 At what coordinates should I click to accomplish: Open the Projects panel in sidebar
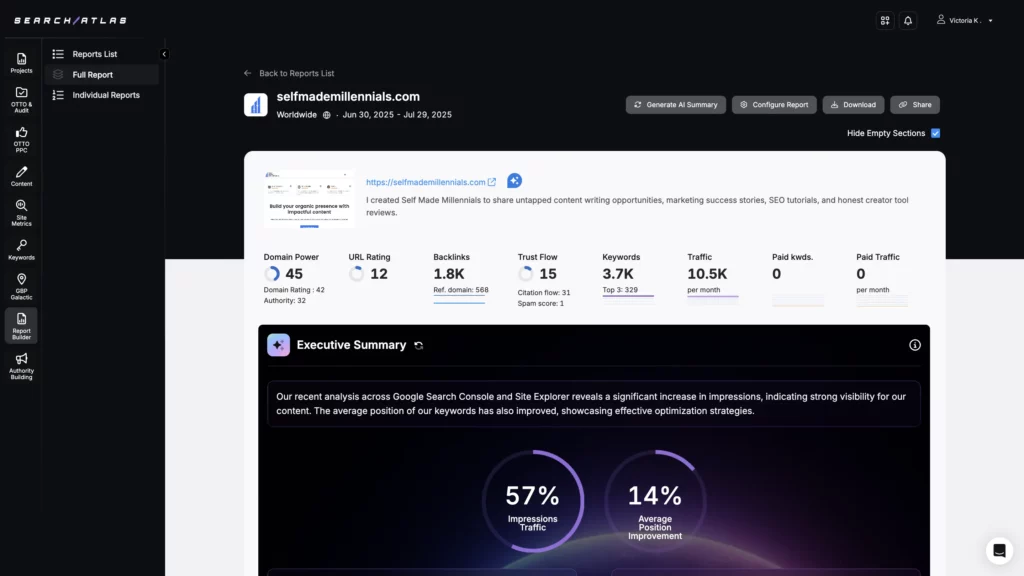20,62
